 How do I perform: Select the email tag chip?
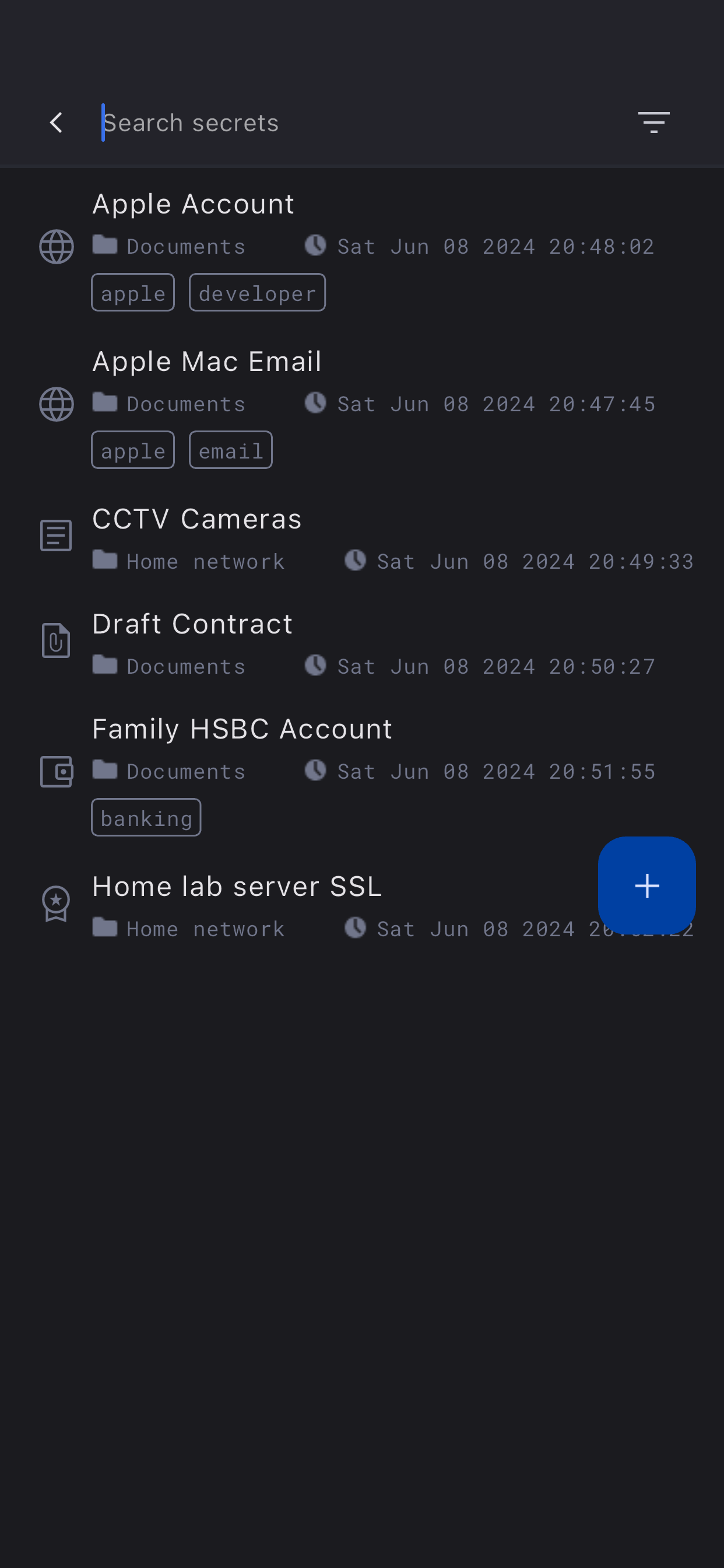(231, 451)
